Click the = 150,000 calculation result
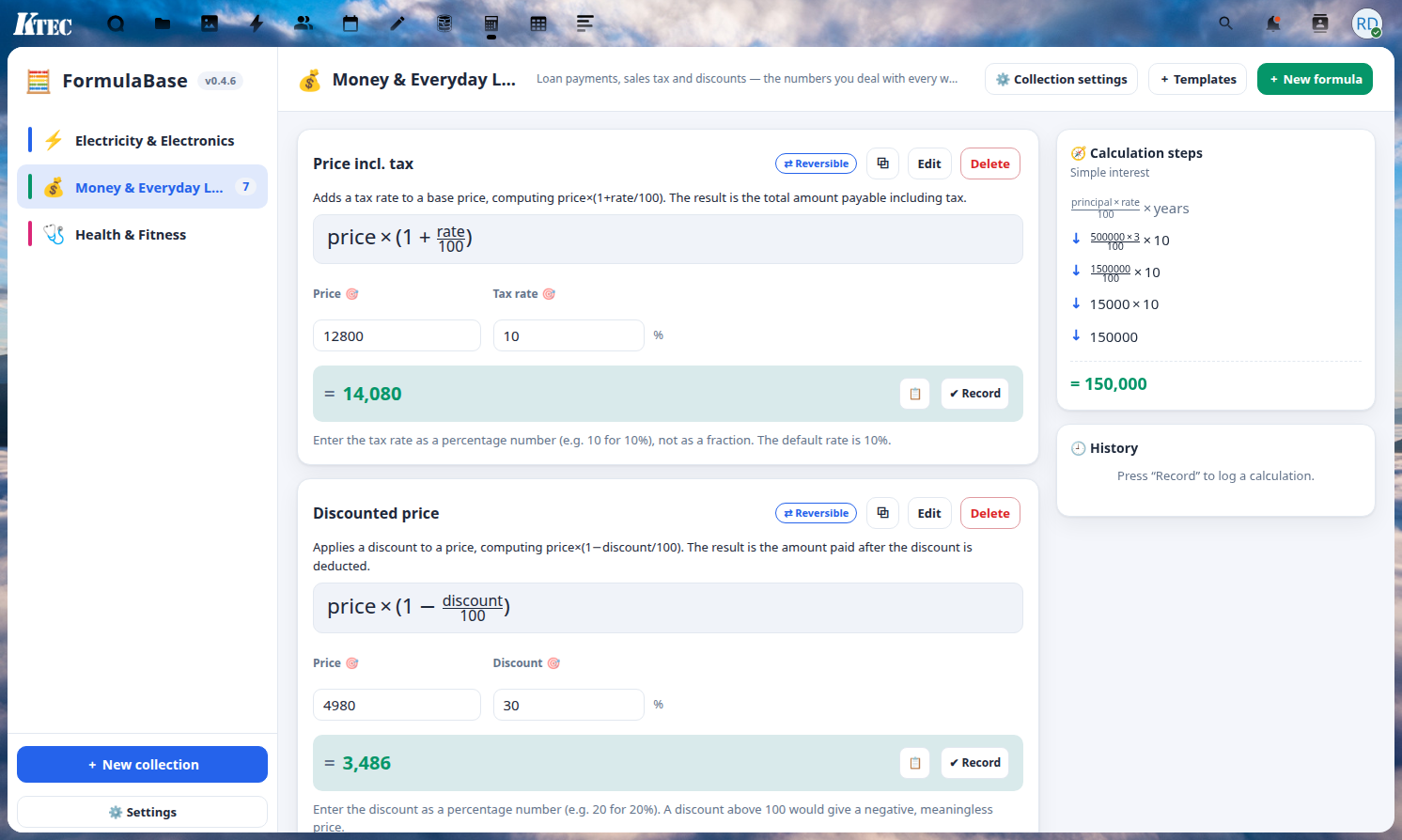Screen dimensions: 1402x840 1109,383
